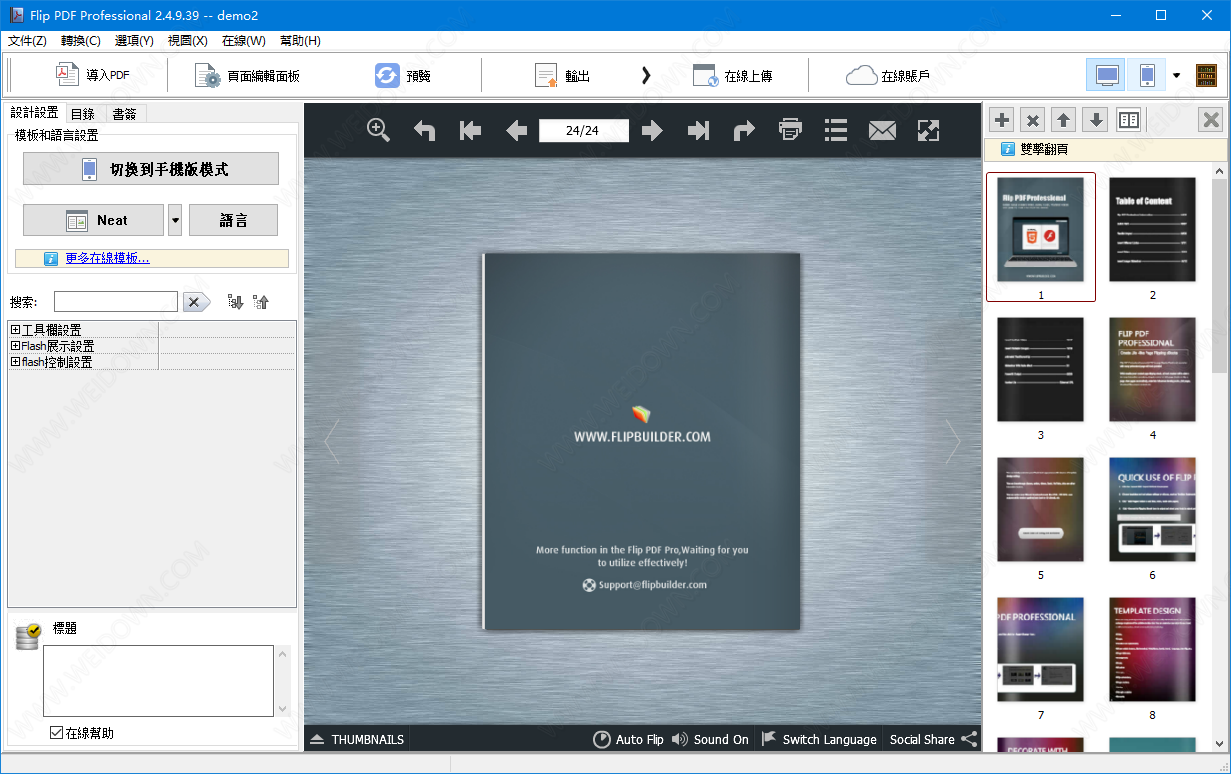
Task: Enable Auto Flip mode
Action: click(x=628, y=739)
